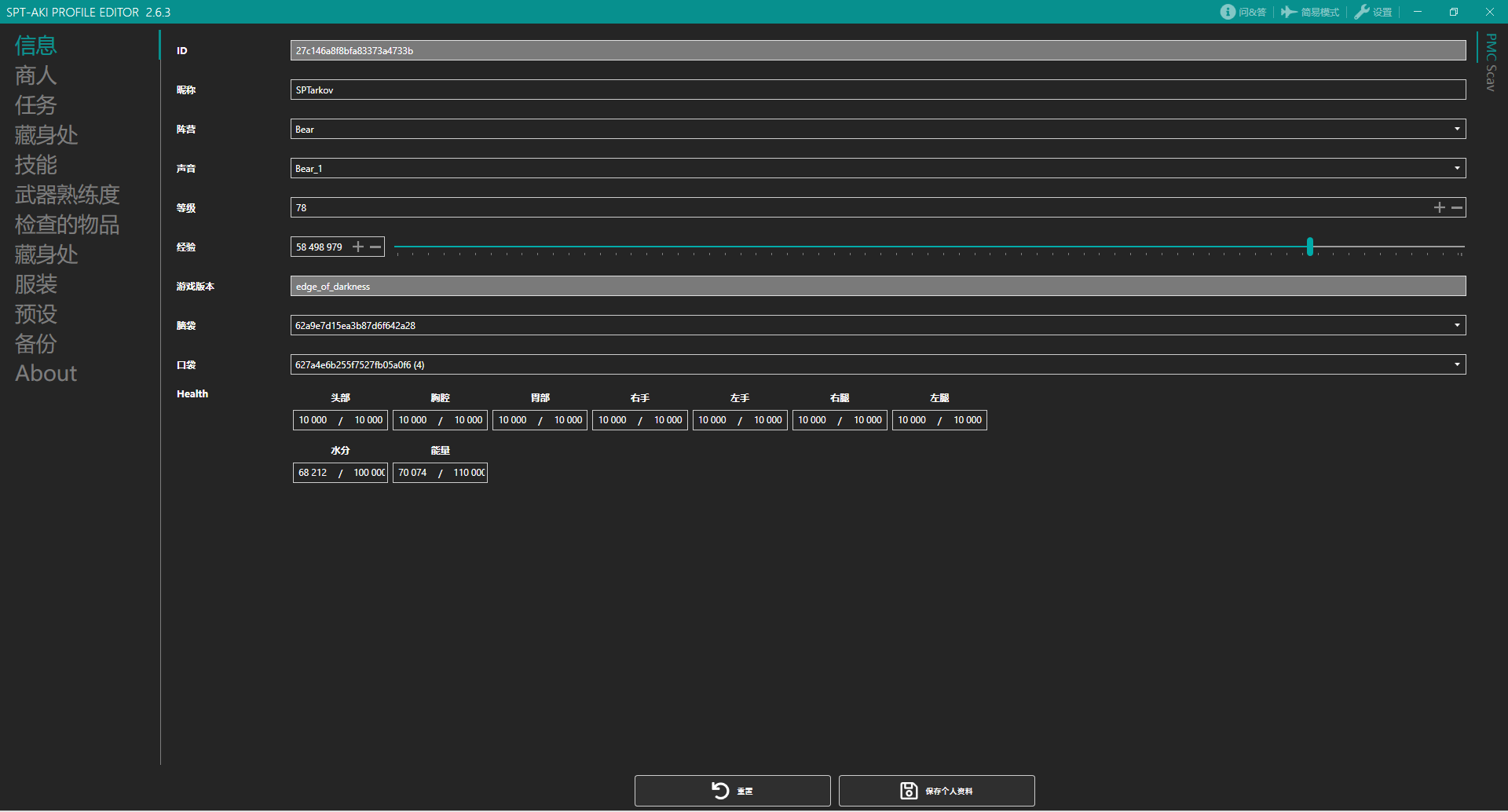Viewport: 1508px width, 812px height.
Task: Decrease 等级 level with the minus icon
Action: coord(1457,207)
